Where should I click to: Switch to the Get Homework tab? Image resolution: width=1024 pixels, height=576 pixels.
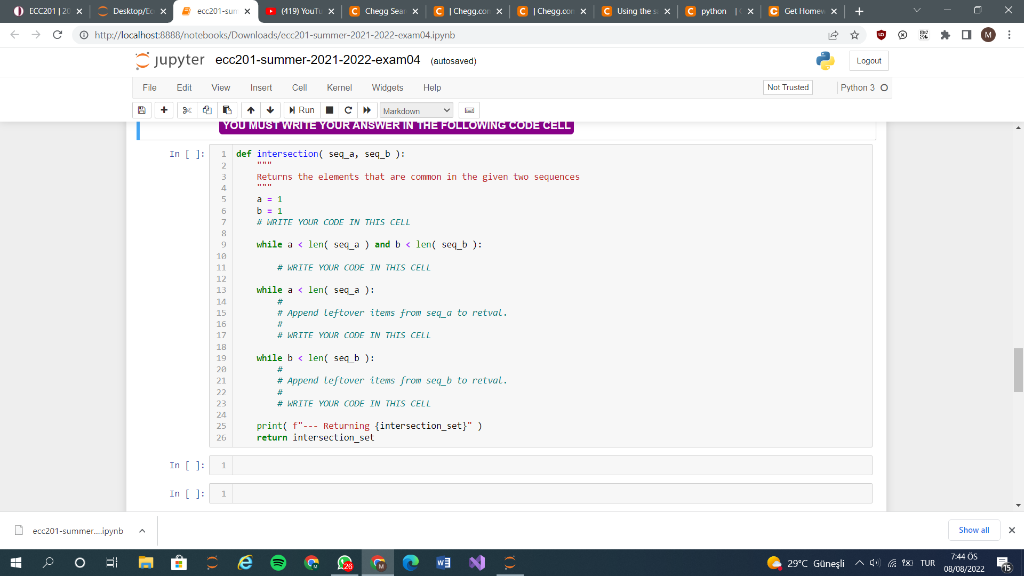coord(803,11)
